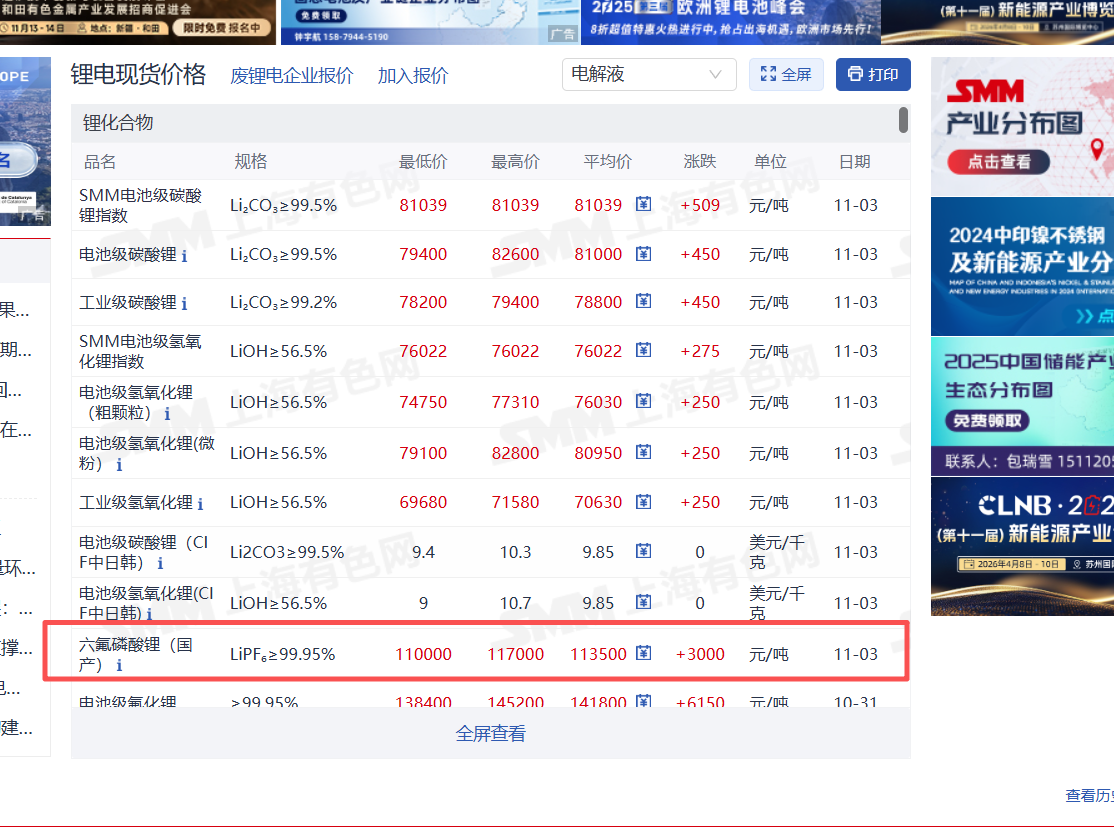Select the 110000 lowest price cell
Image resolution: width=1114 pixels, height=835 pixels.
pyautogui.click(x=423, y=654)
